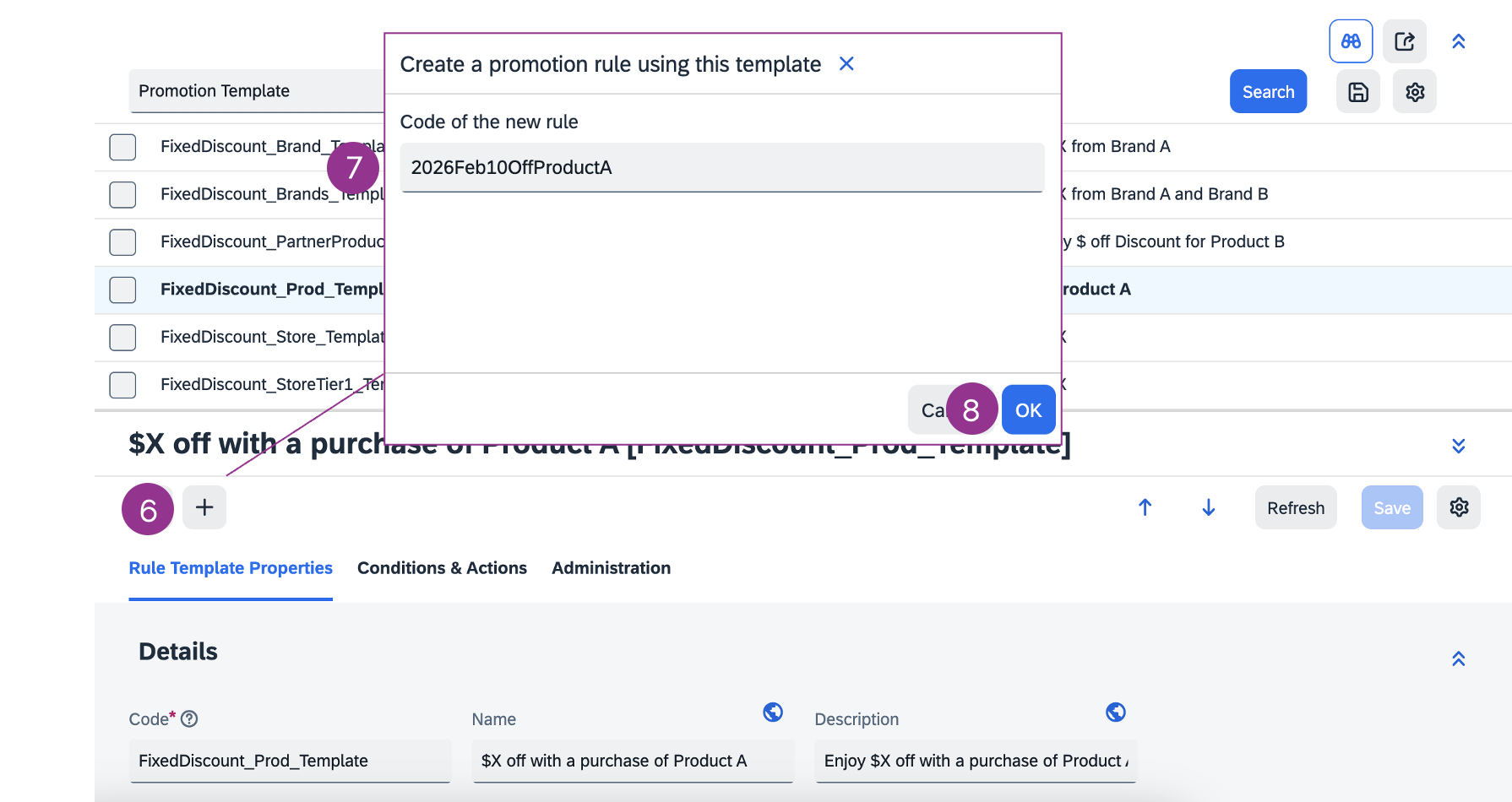Click the globe icon beside Name field

[x=772, y=713]
